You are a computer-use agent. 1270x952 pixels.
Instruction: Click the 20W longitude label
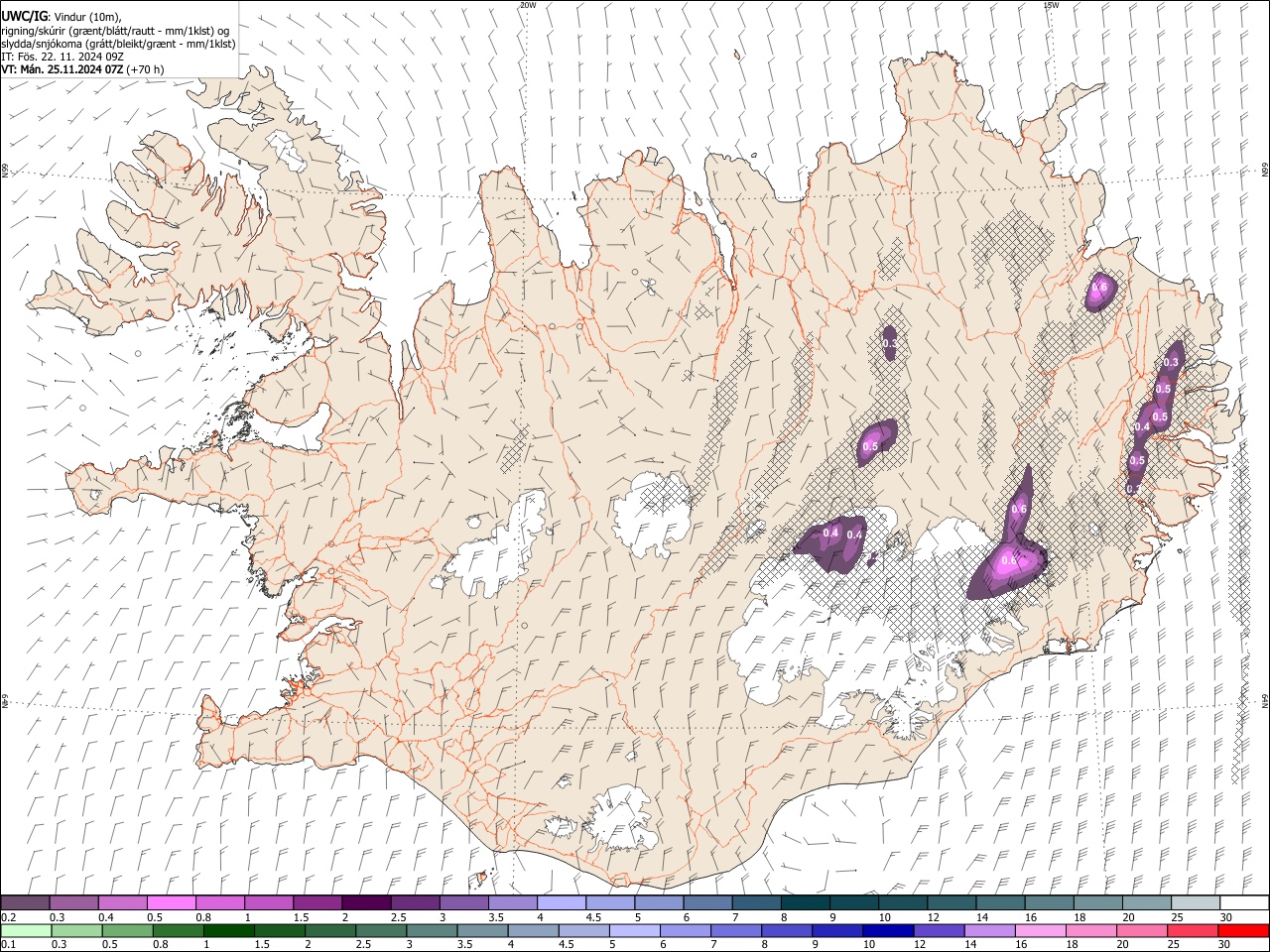click(x=528, y=5)
